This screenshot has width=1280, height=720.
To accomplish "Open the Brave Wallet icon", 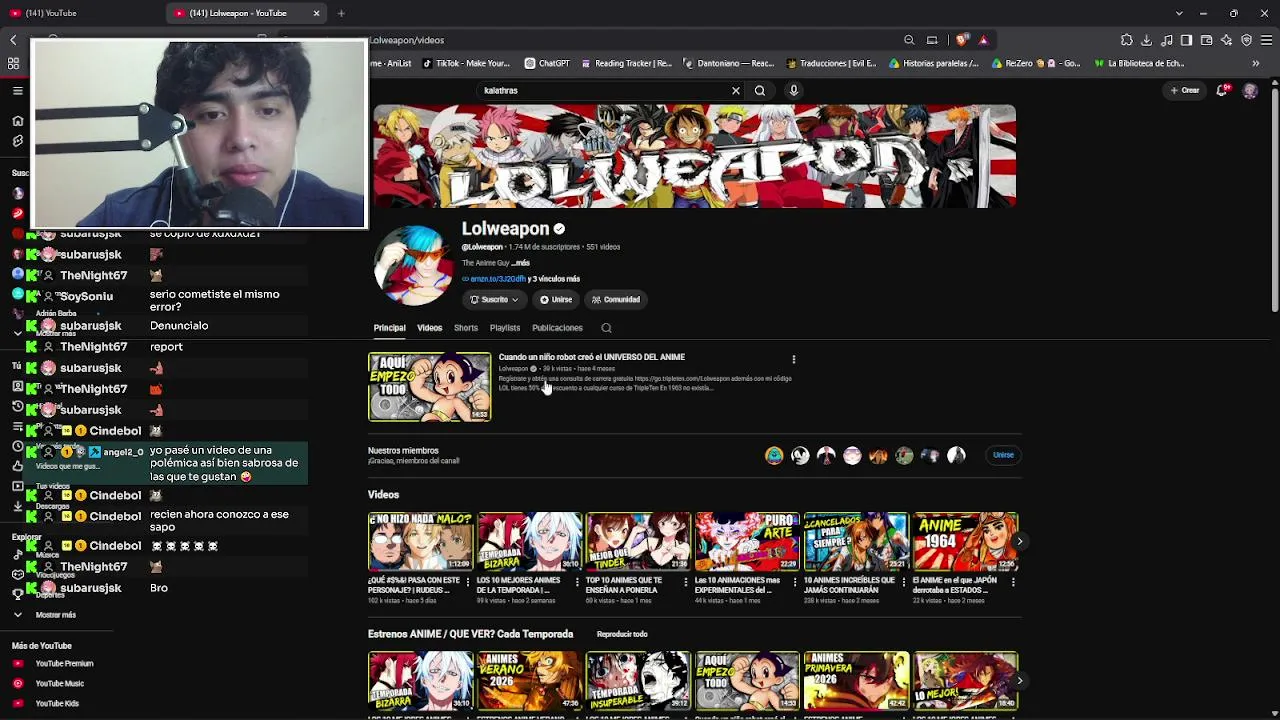I will click(1207, 40).
